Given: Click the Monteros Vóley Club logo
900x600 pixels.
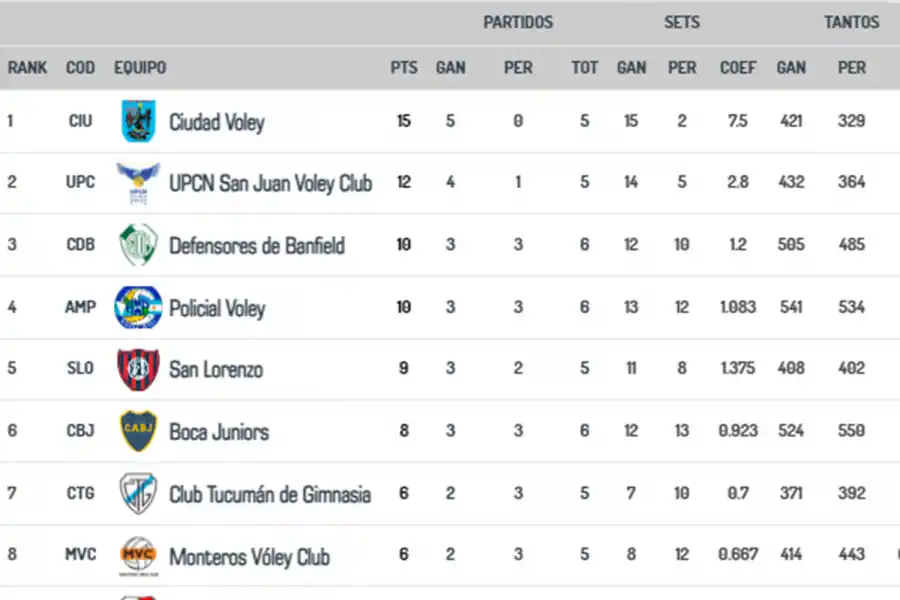Looking at the screenshot, I should 138,555.
